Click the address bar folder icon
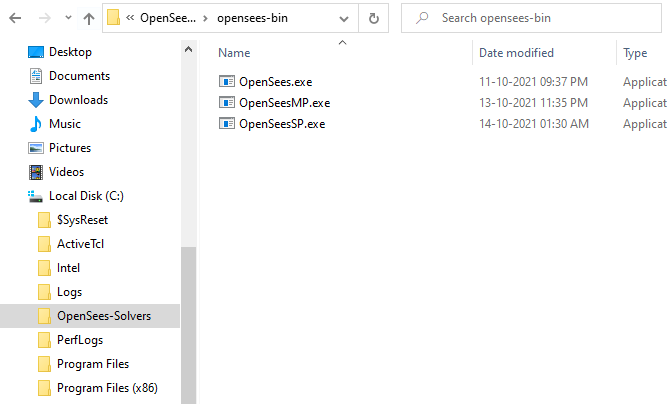667x404 pixels. click(x=113, y=18)
